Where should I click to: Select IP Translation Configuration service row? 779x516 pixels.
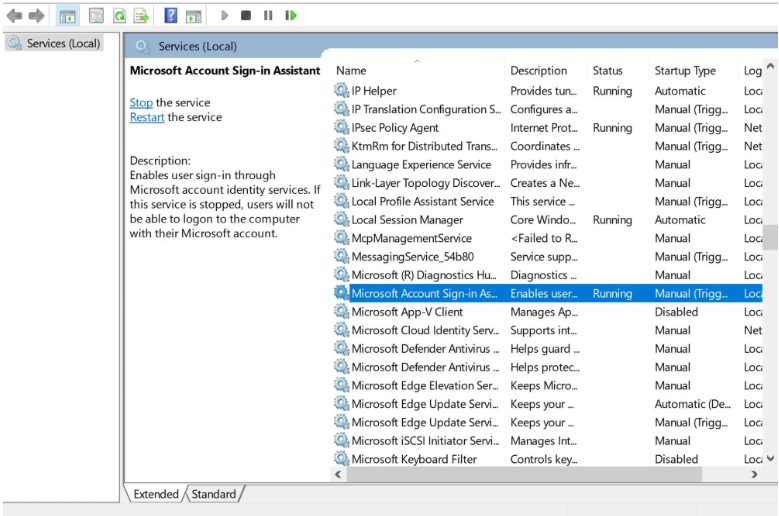click(546, 109)
